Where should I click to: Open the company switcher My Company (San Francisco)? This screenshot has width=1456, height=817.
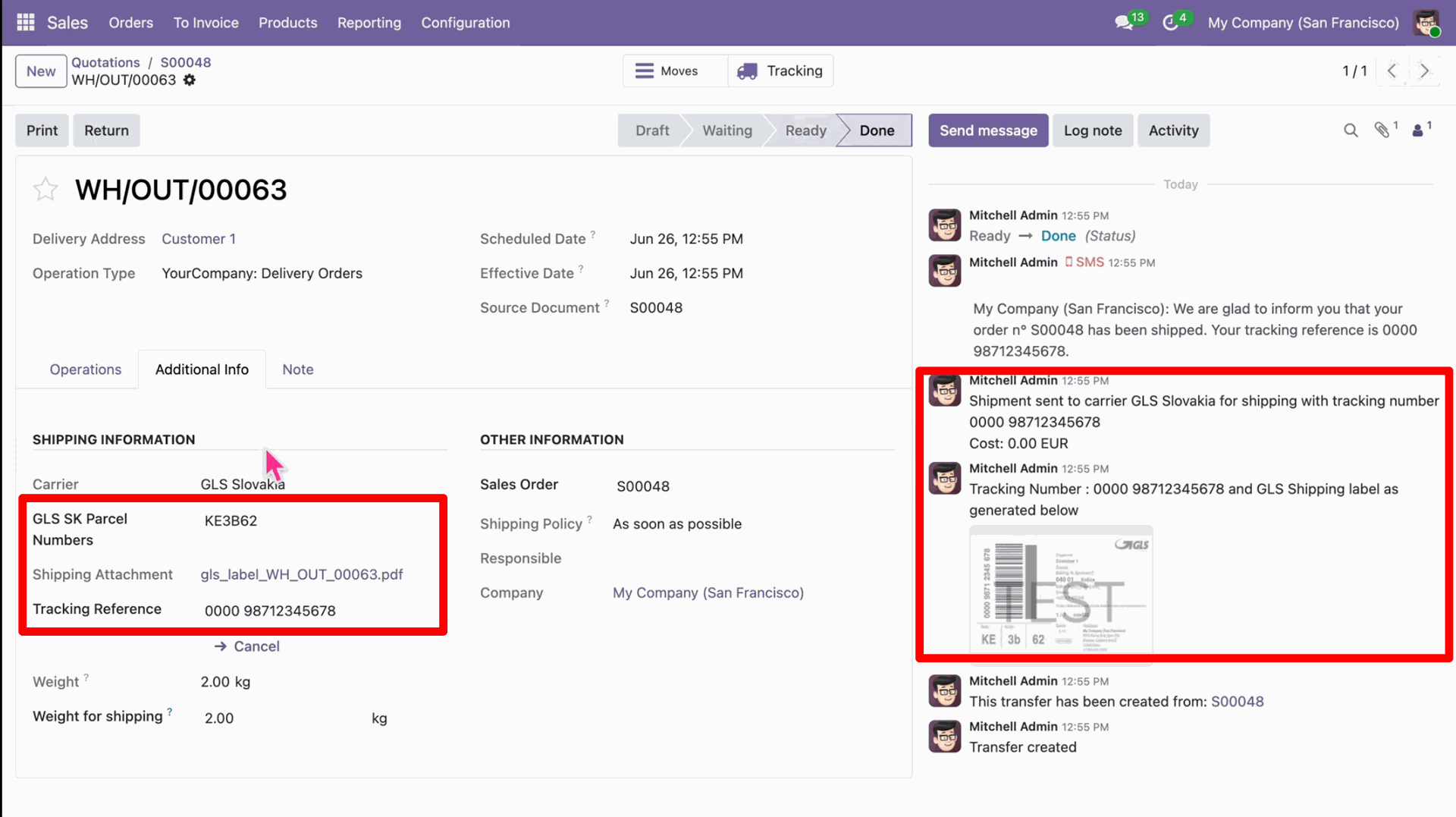[1304, 23]
